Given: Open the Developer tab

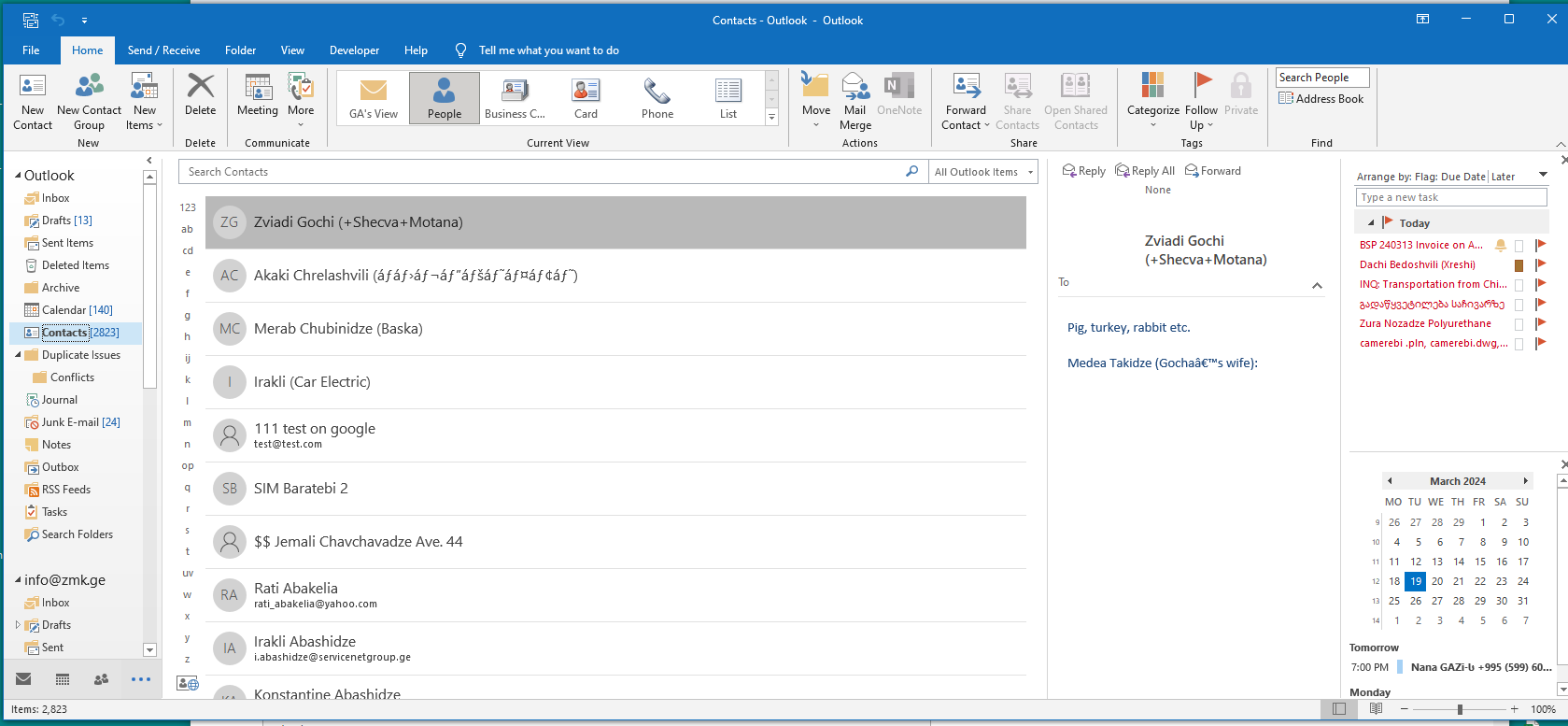Looking at the screenshot, I should pos(354,50).
